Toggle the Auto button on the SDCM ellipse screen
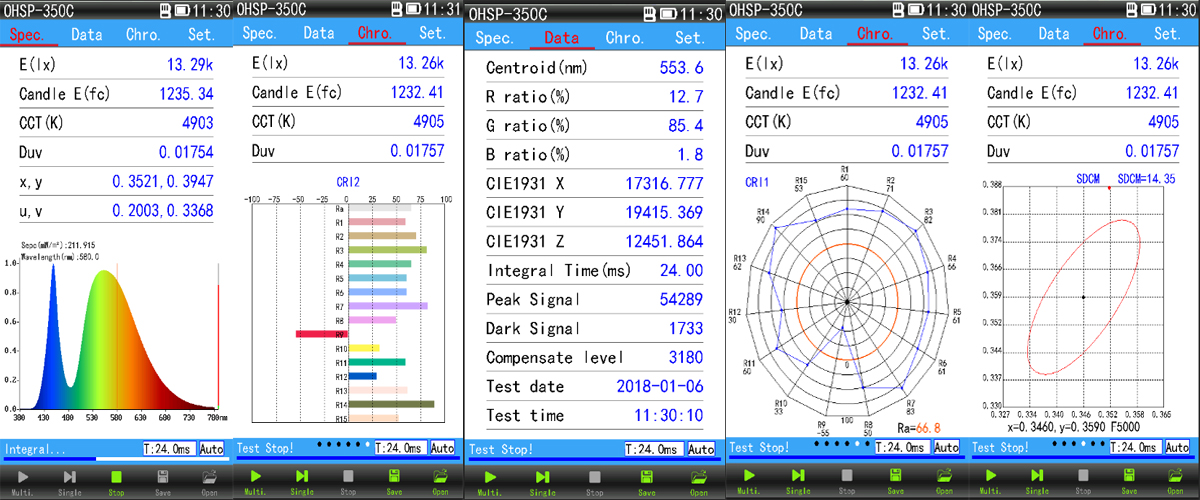 tap(1184, 448)
